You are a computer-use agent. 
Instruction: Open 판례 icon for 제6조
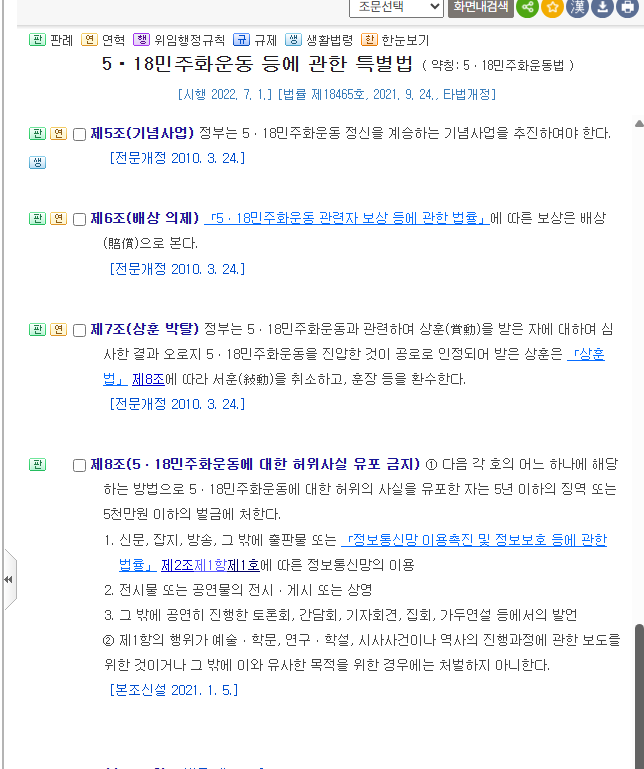(37, 218)
